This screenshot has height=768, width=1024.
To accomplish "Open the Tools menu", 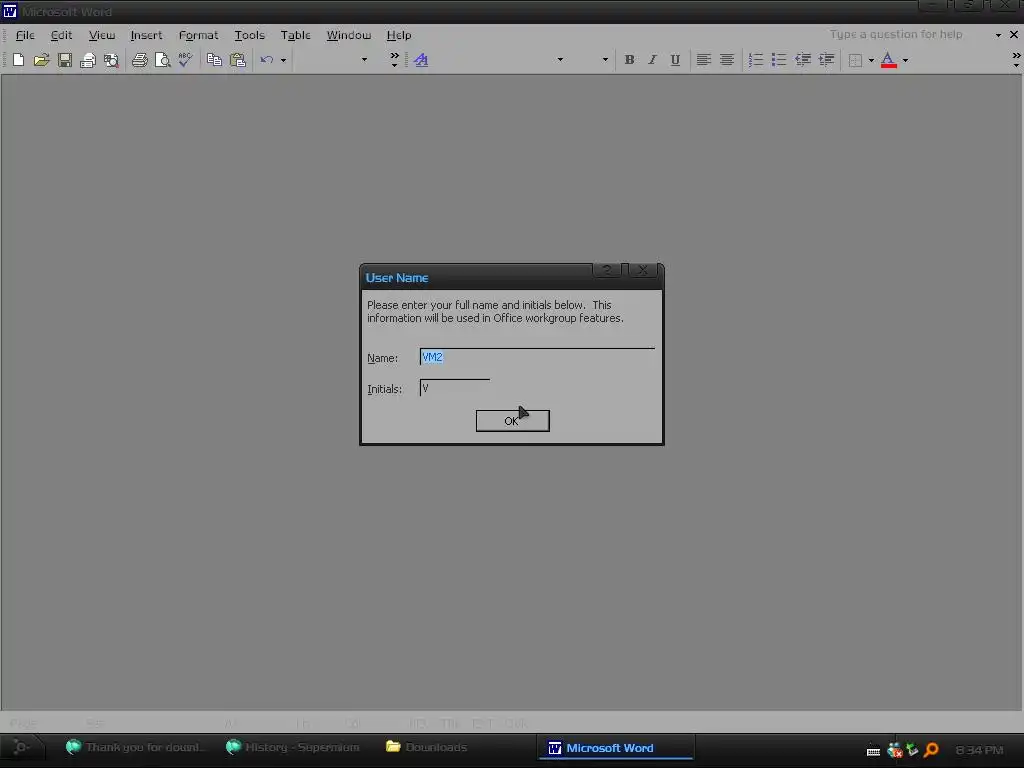I will (x=249, y=35).
